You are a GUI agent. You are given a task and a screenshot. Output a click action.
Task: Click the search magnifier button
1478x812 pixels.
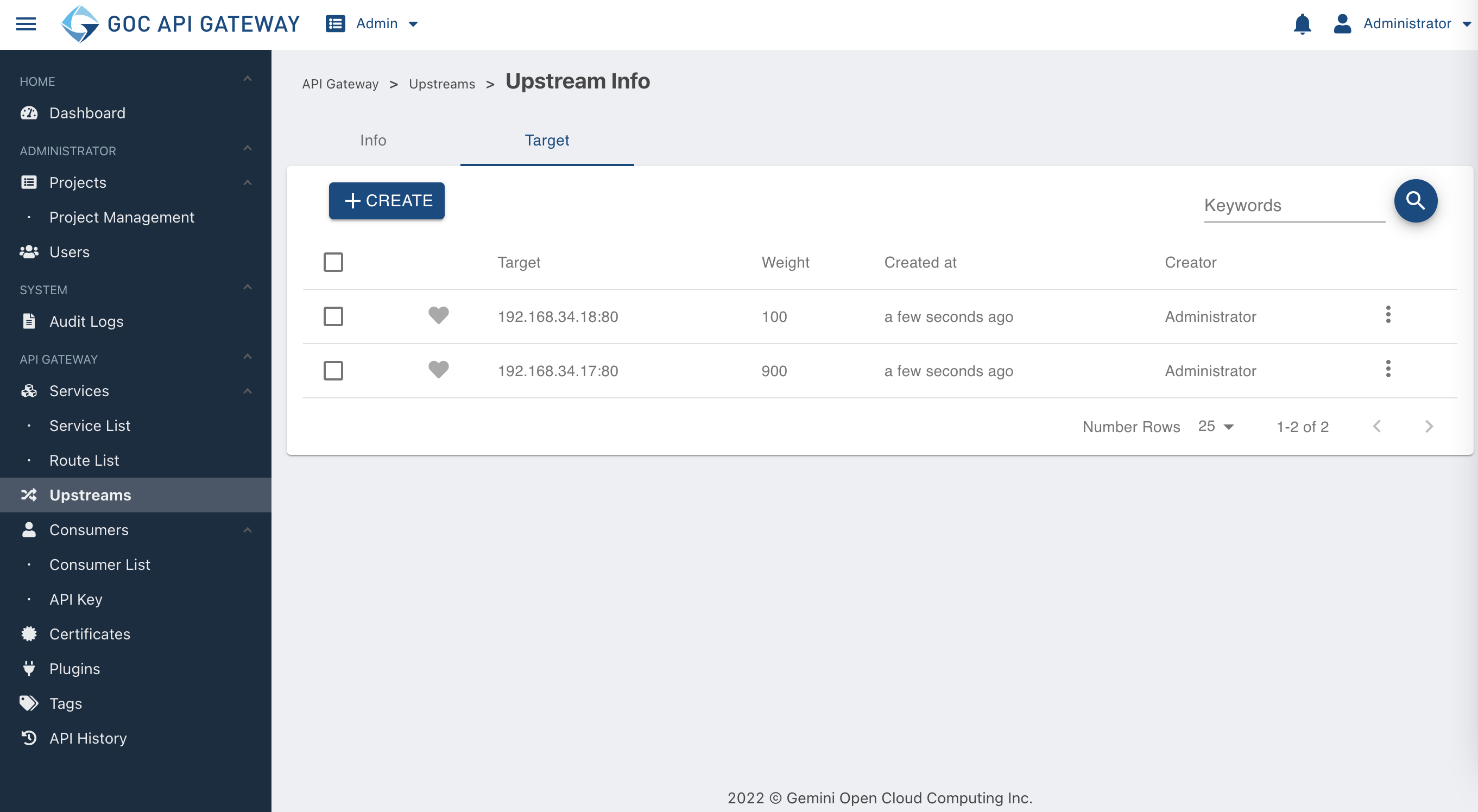(1416, 201)
